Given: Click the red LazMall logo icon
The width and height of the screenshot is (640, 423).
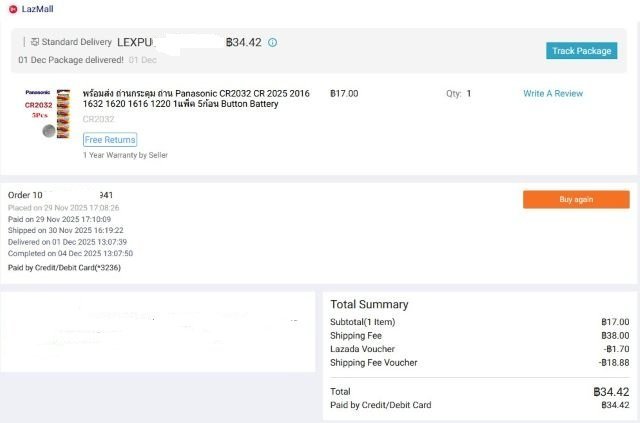Looking at the screenshot, I should tap(12, 9).
